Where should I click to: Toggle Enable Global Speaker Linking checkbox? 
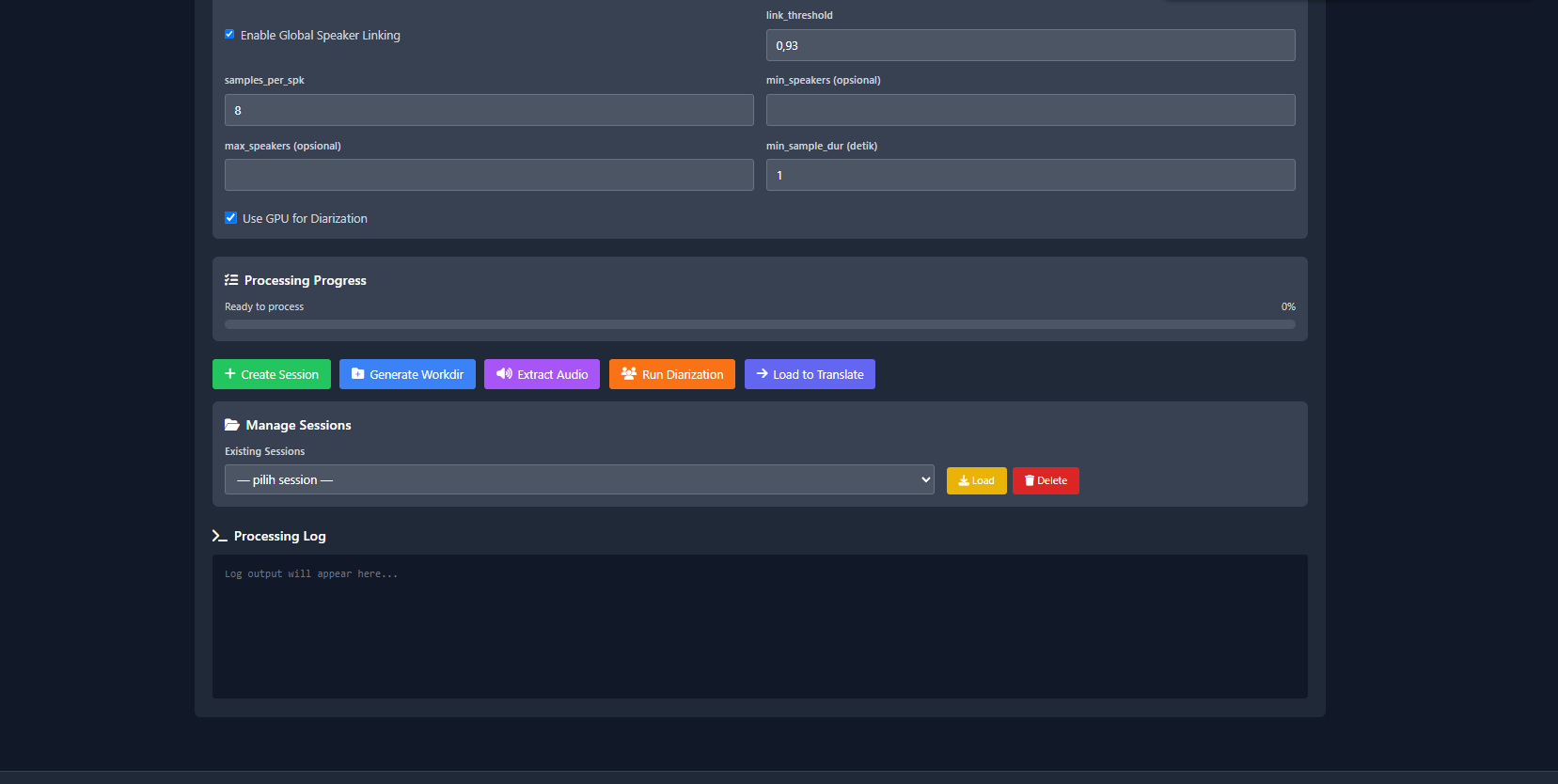pyautogui.click(x=229, y=35)
